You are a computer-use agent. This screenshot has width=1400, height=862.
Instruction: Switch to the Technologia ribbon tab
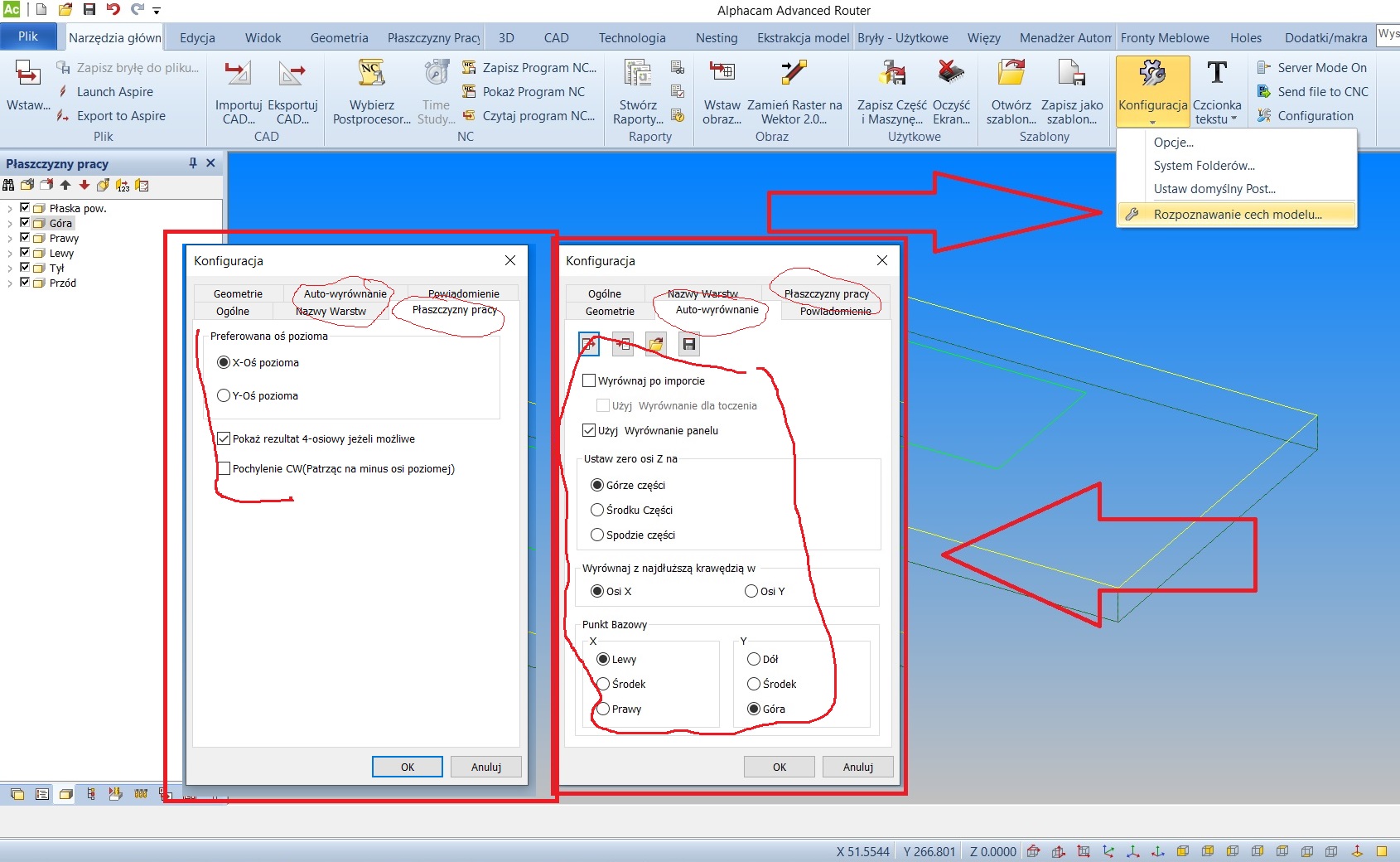[632, 37]
